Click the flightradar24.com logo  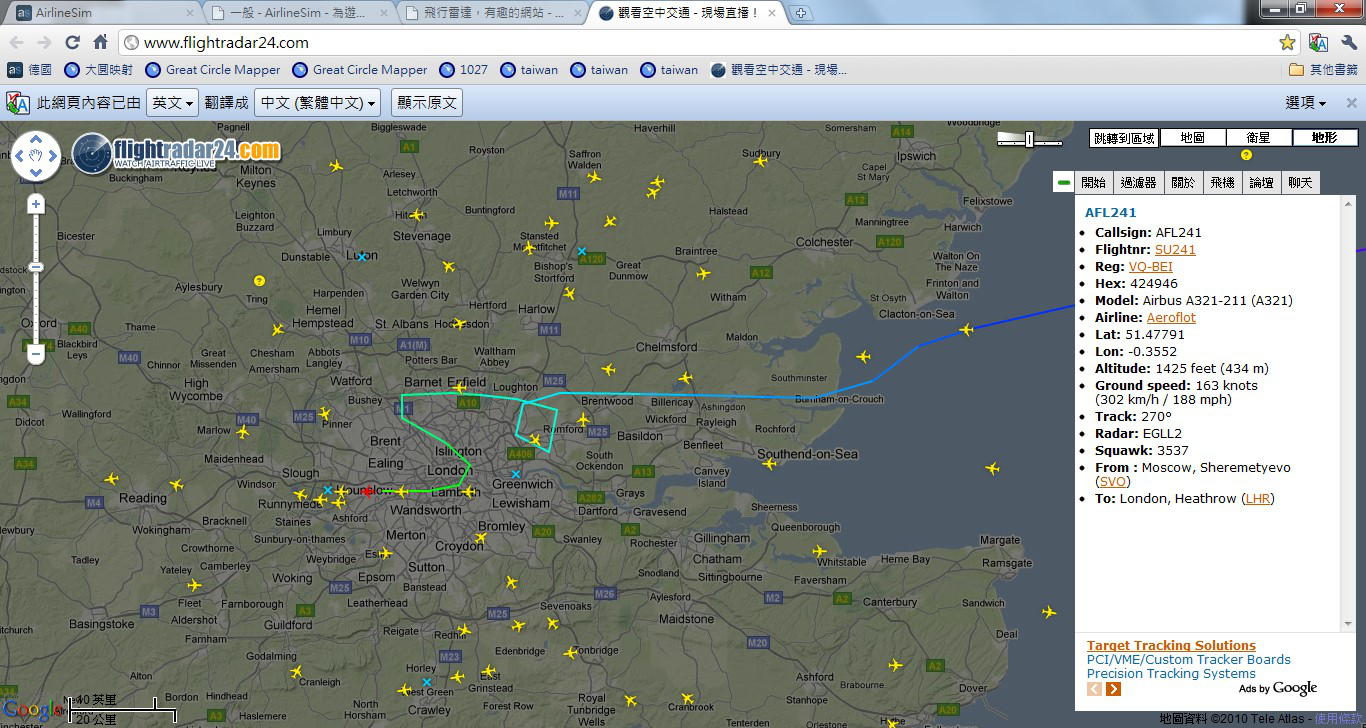pos(177,152)
